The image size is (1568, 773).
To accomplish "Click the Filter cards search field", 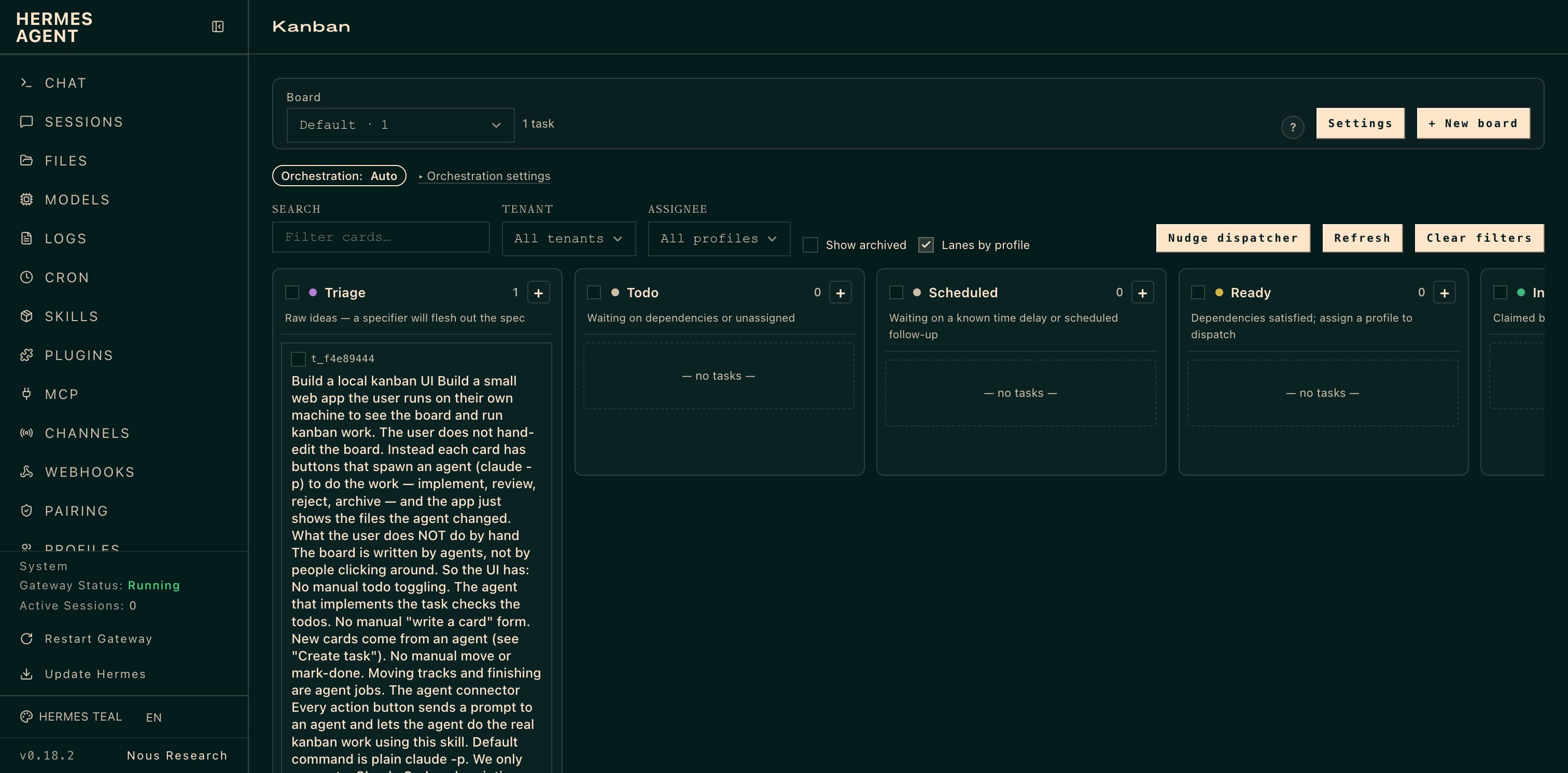I will click(x=381, y=237).
